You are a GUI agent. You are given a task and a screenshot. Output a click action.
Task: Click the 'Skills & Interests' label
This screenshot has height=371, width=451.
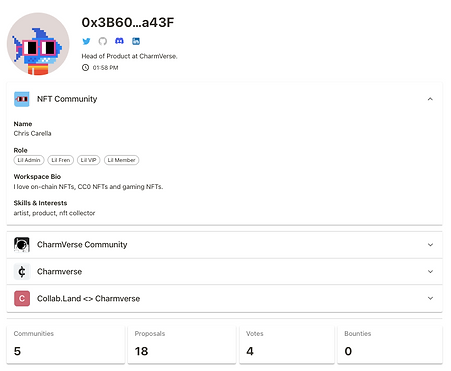40,203
